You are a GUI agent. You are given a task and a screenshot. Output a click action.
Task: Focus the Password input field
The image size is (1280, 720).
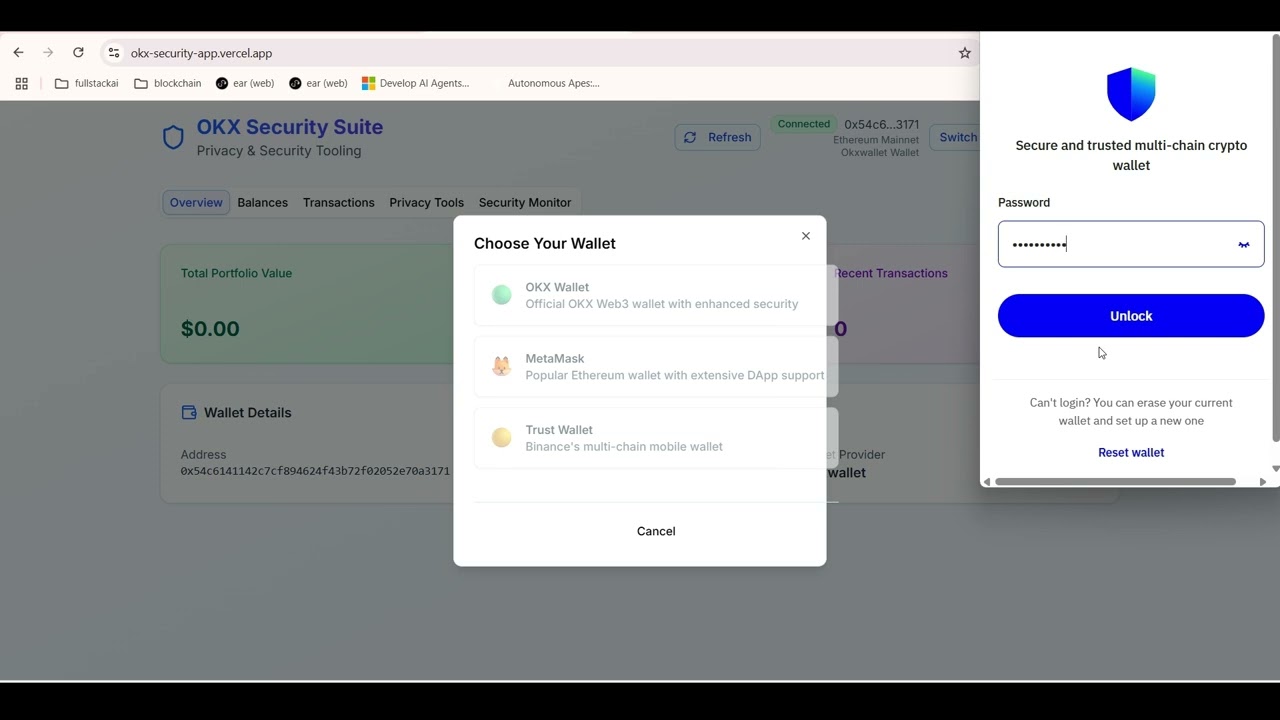click(x=1131, y=244)
